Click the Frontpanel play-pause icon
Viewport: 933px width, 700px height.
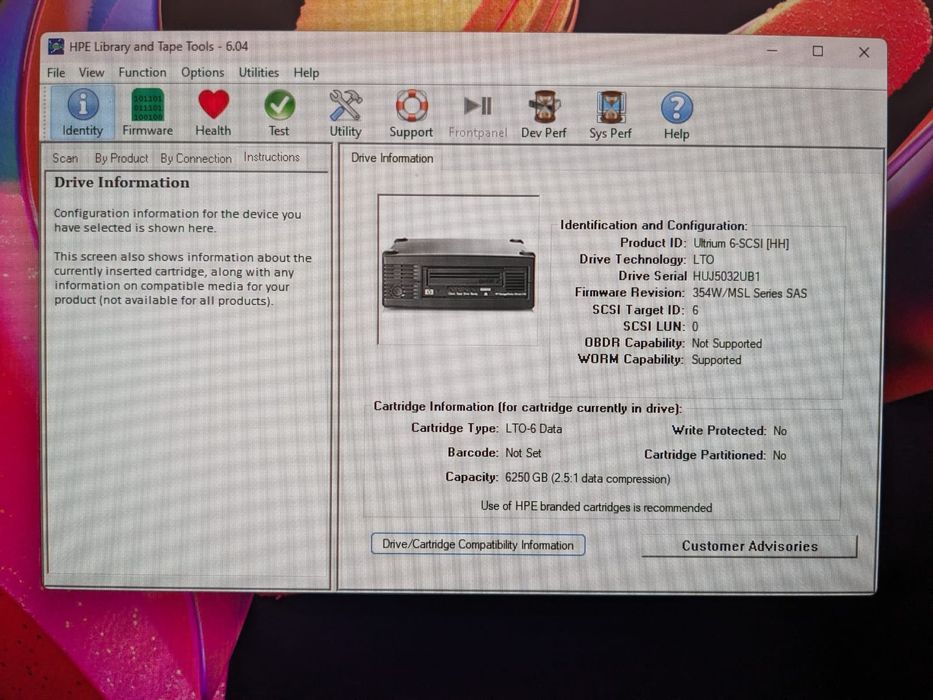point(478,116)
